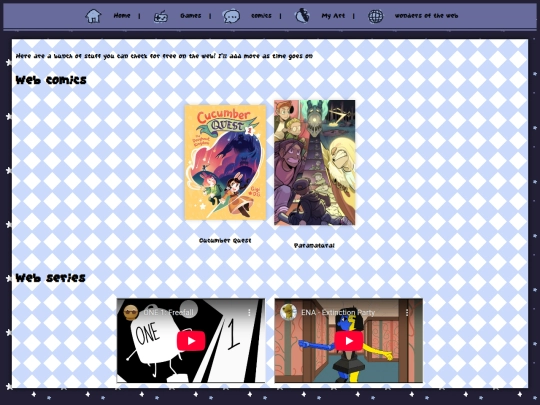Play the ENA - Extinction Party video
This screenshot has height=405, width=540.
[349, 341]
